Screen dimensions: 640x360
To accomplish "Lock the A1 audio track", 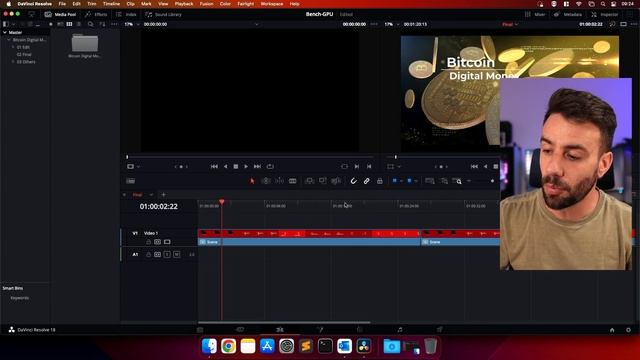I will point(149,255).
